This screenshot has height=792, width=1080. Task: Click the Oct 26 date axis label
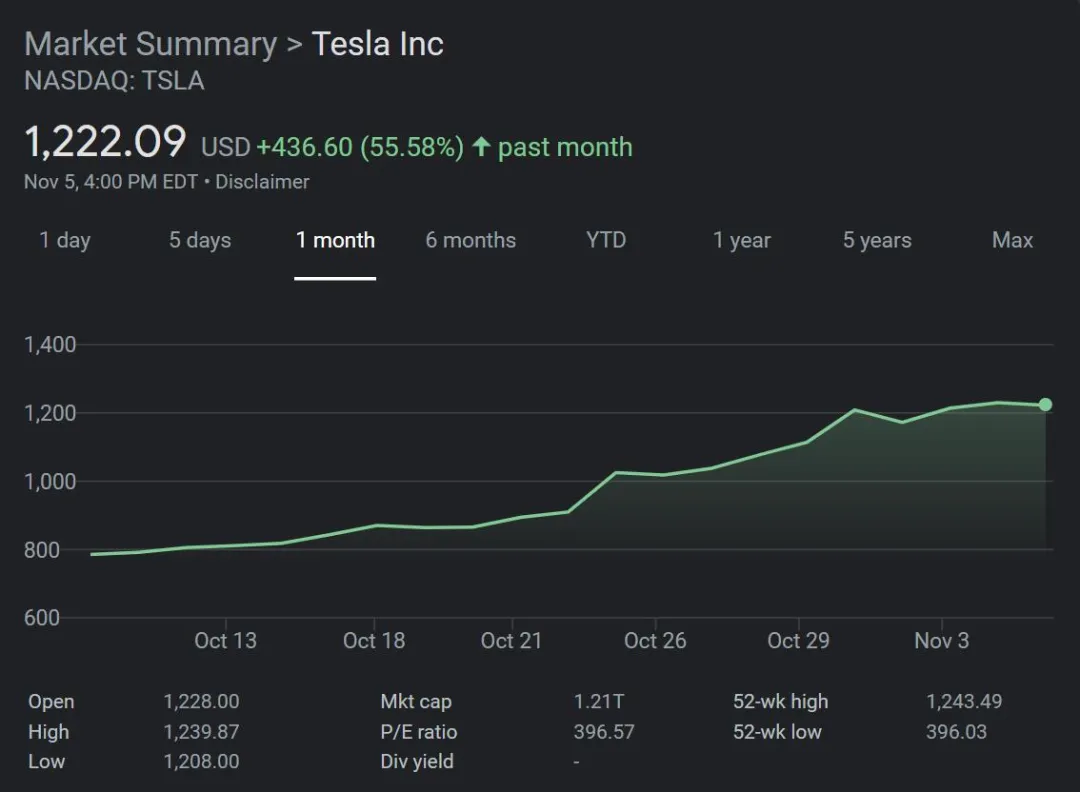tap(655, 640)
